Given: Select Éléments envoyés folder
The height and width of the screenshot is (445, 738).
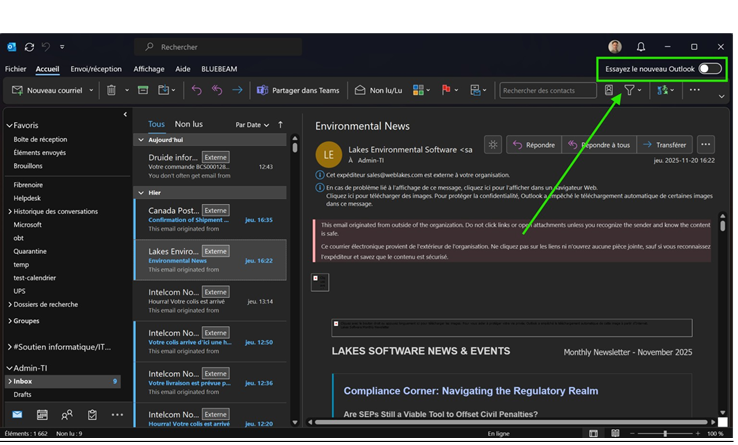Looking at the screenshot, I should point(40,153).
